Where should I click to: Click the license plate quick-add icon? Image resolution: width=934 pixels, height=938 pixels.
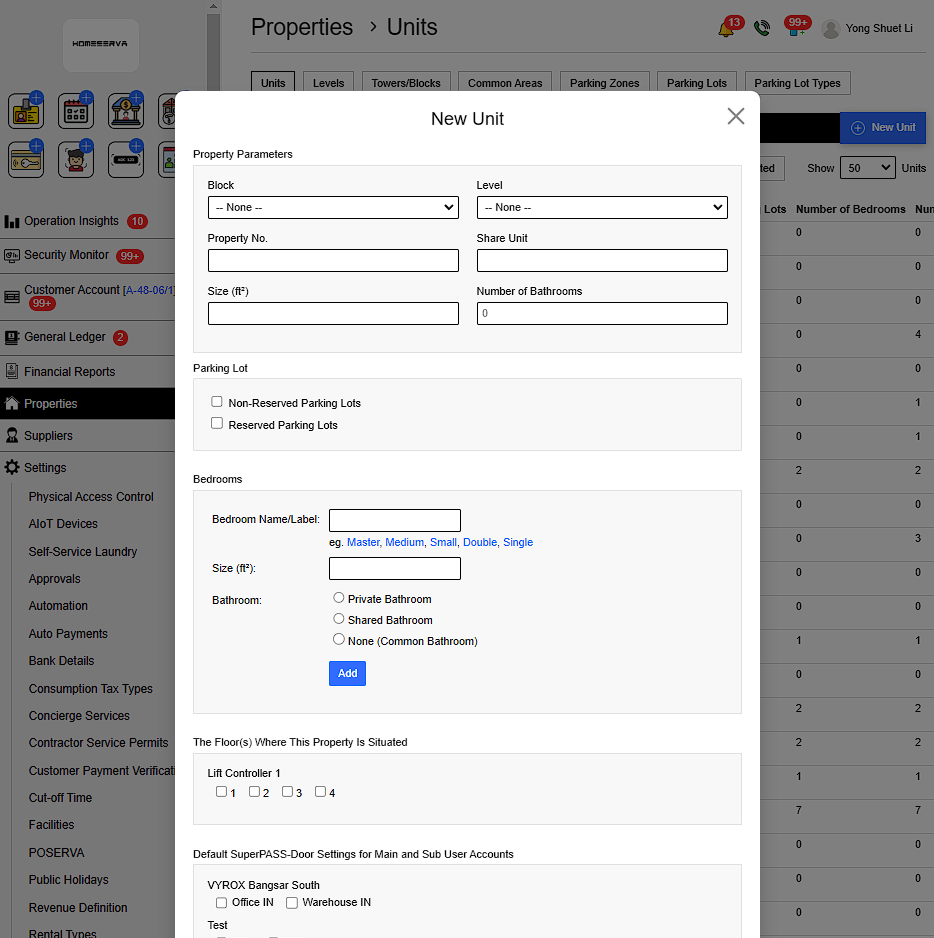point(125,159)
